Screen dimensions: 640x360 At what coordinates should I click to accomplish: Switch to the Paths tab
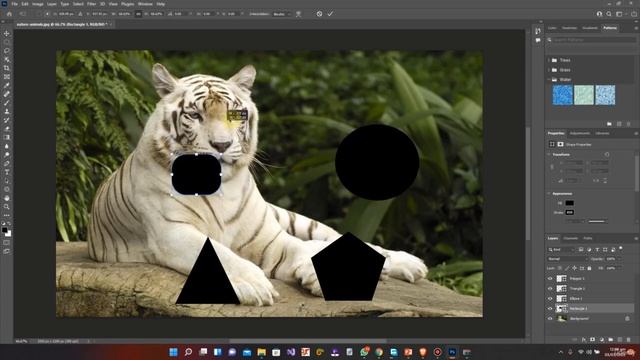pyautogui.click(x=588, y=238)
